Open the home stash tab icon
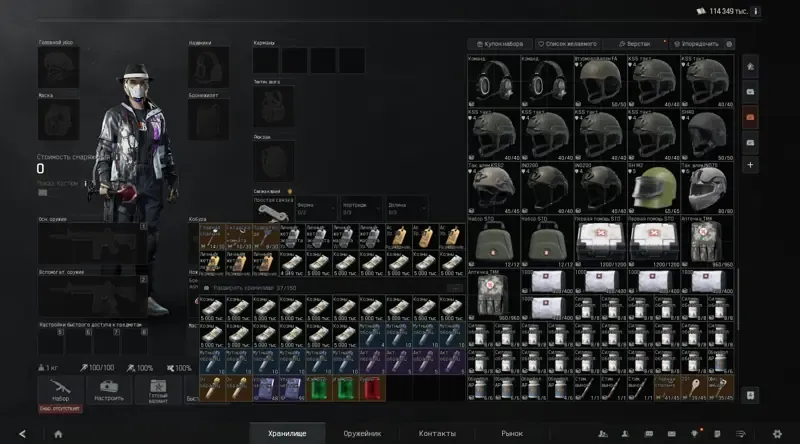800x444 pixels. coord(750,67)
